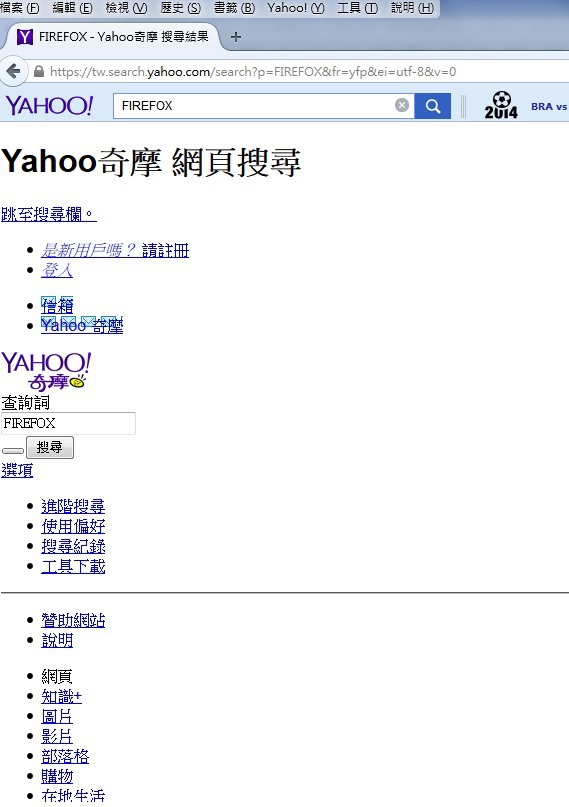Click the 2014 soccer ball icon

pos(501,106)
